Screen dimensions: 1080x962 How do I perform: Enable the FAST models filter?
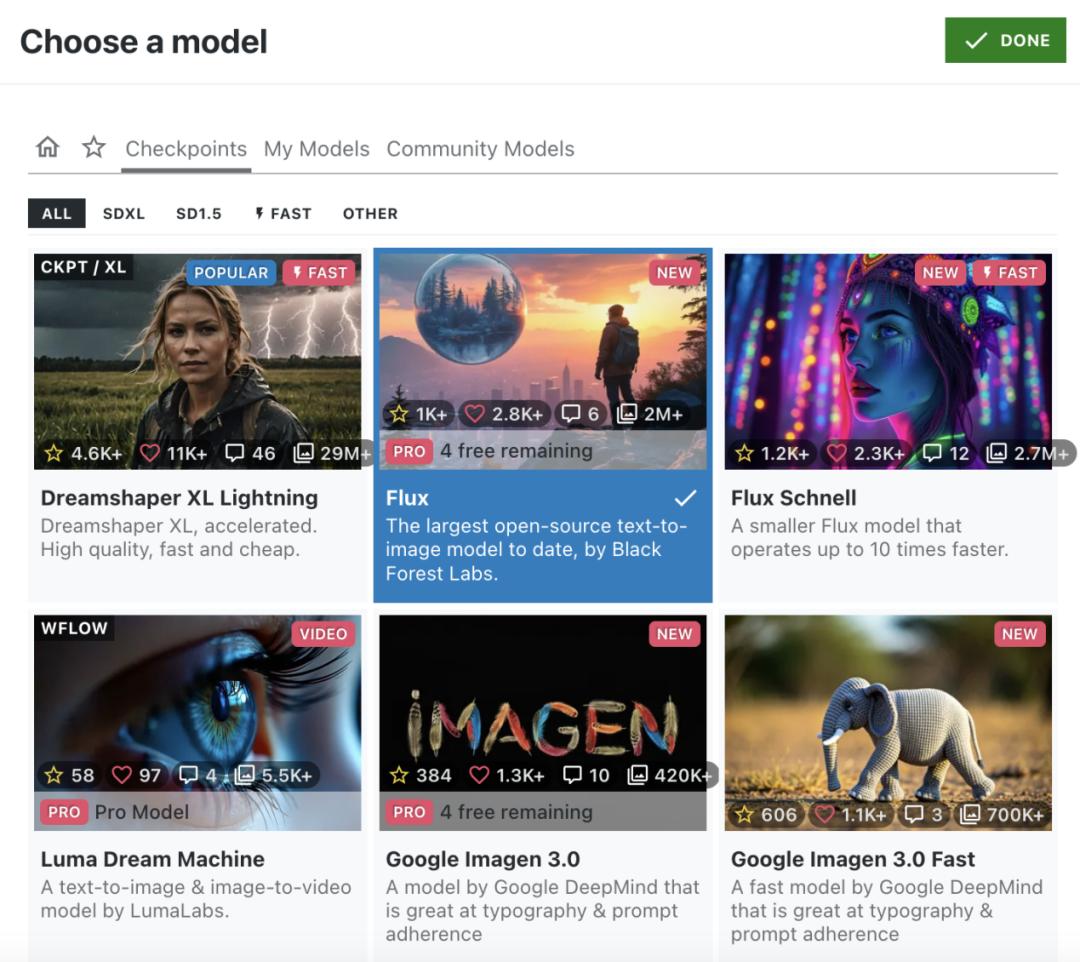[x=283, y=213]
